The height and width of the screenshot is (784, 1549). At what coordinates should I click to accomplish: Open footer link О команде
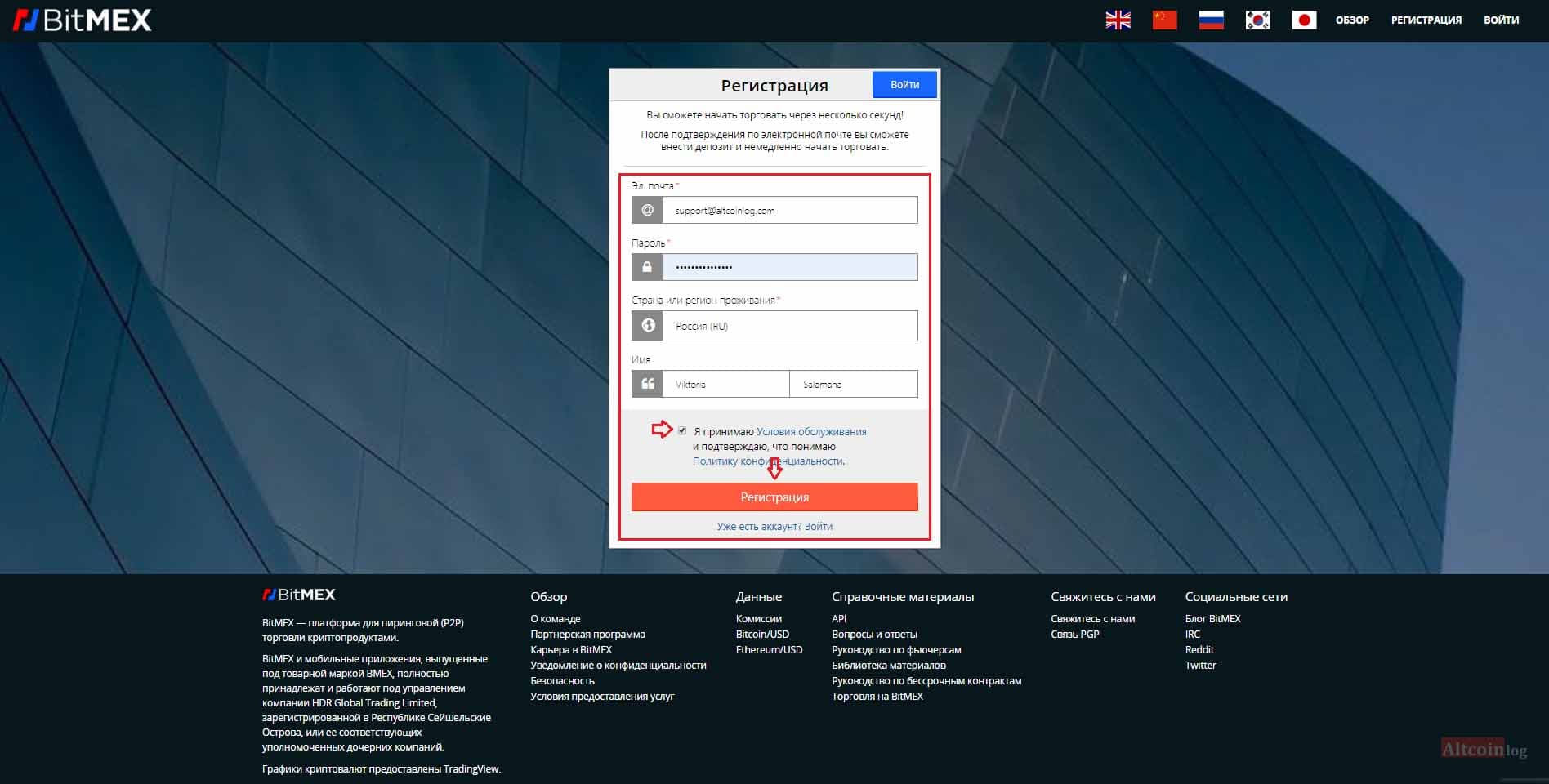point(556,619)
